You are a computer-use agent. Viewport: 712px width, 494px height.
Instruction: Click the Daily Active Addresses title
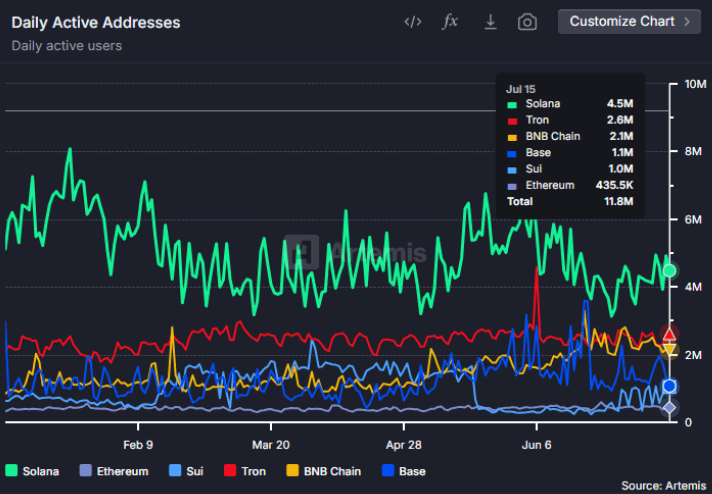(96, 21)
